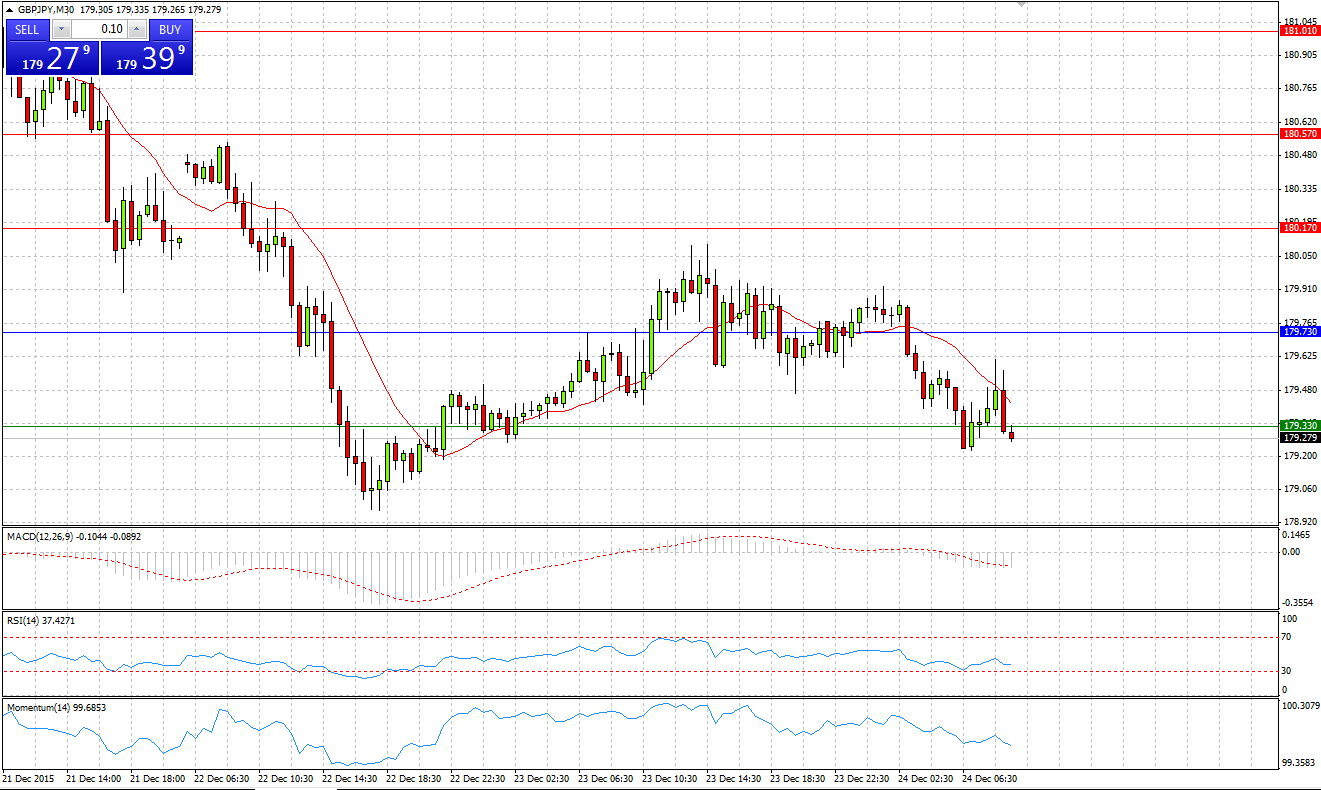
Task: Click the Momentum(14) 99.6853 indicator label
Action: [x=57, y=708]
